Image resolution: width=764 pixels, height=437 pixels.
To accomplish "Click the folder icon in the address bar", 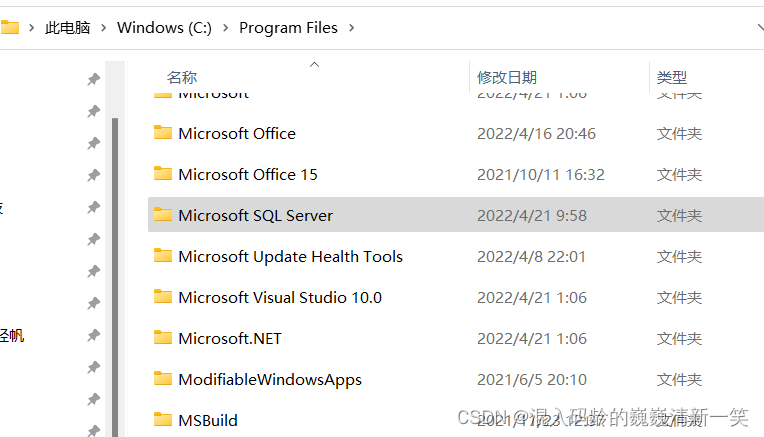I will point(9,27).
